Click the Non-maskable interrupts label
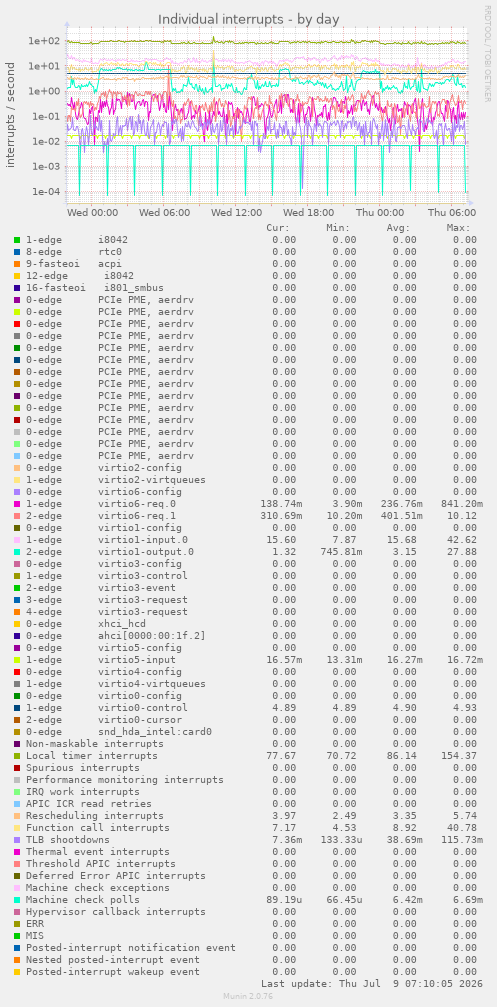 coord(94,744)
